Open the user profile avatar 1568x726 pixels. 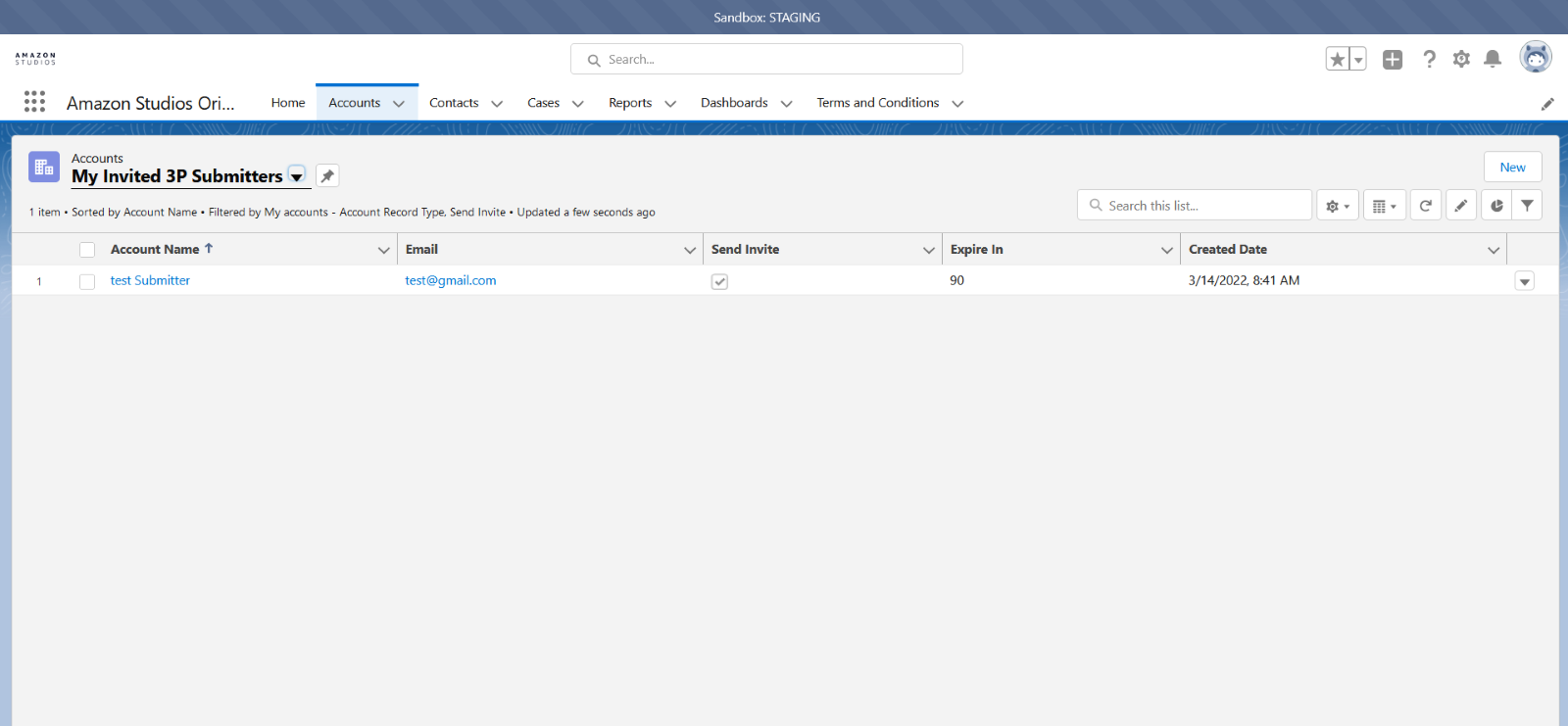pos(1536,57)
